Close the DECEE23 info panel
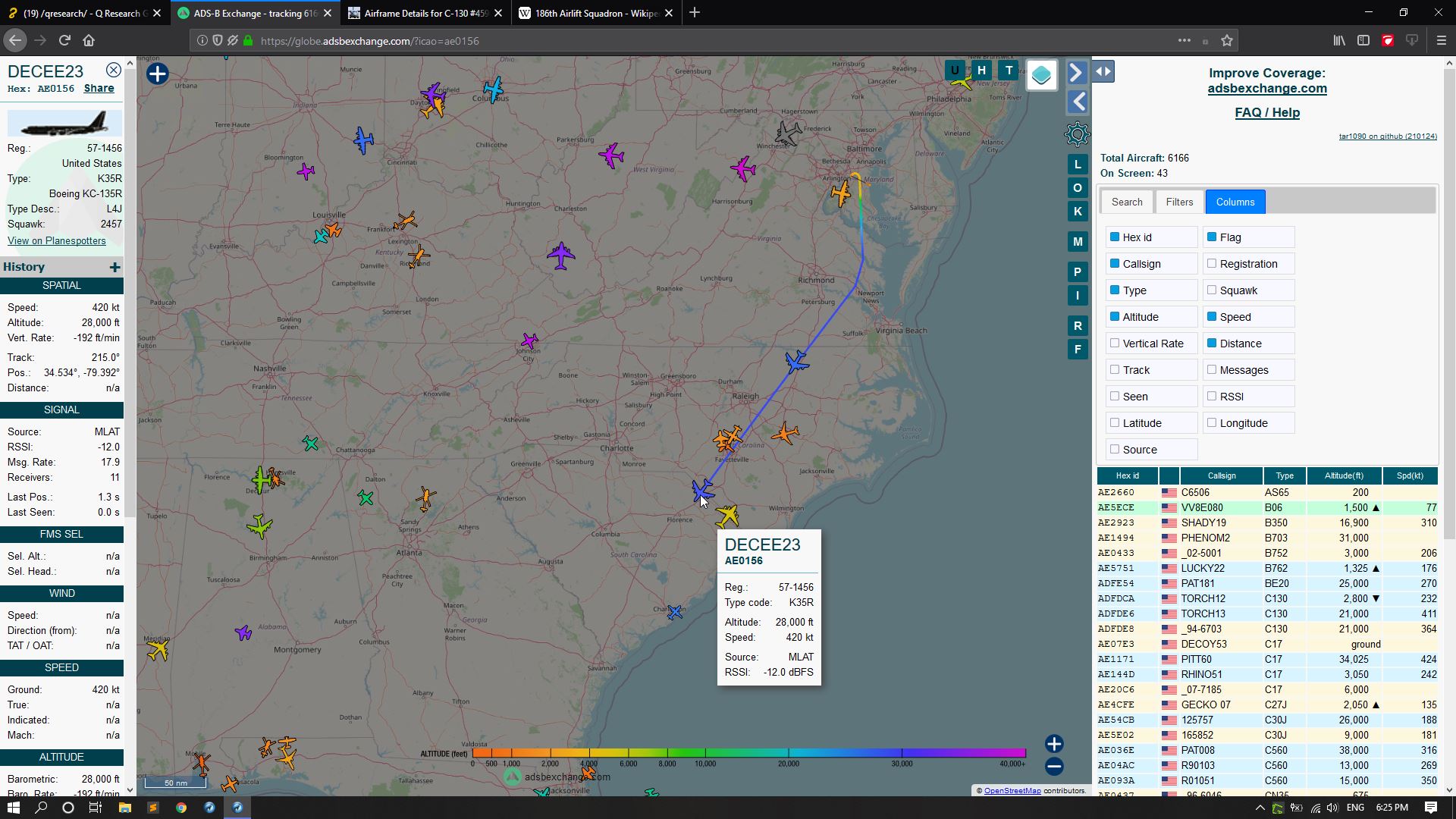The height and width of the screenshot is (819, 1456). click(114, 70)
